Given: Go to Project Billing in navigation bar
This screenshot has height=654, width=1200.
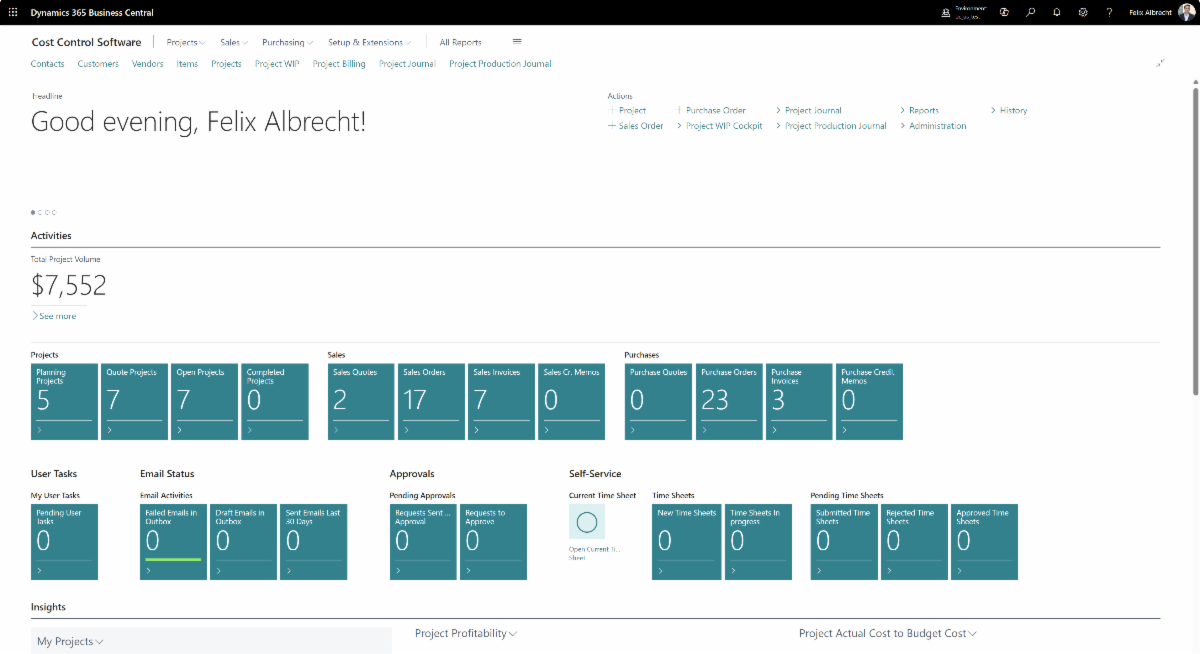Looking at the screenshot, I should coord(339,64).
